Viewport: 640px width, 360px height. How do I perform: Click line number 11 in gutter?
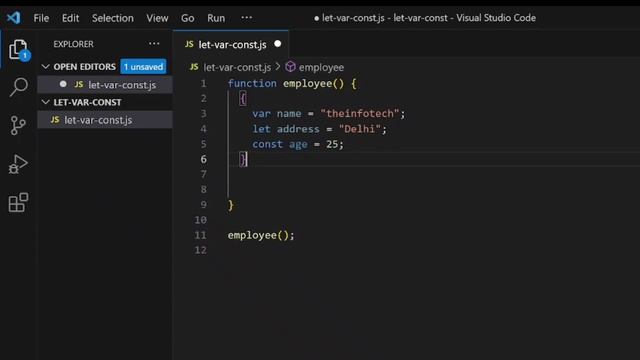click(200, 235)
